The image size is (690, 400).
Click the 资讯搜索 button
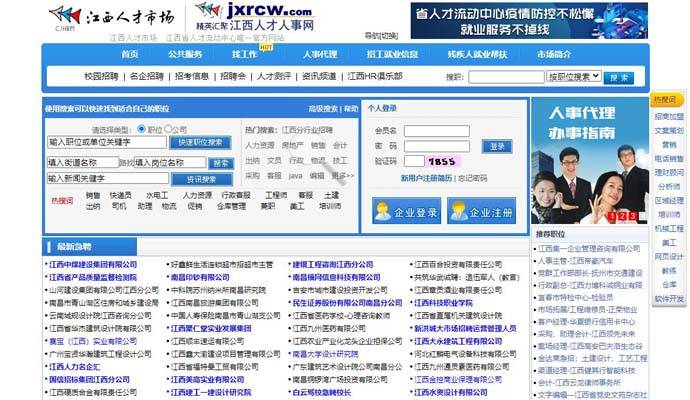(202, 180)
